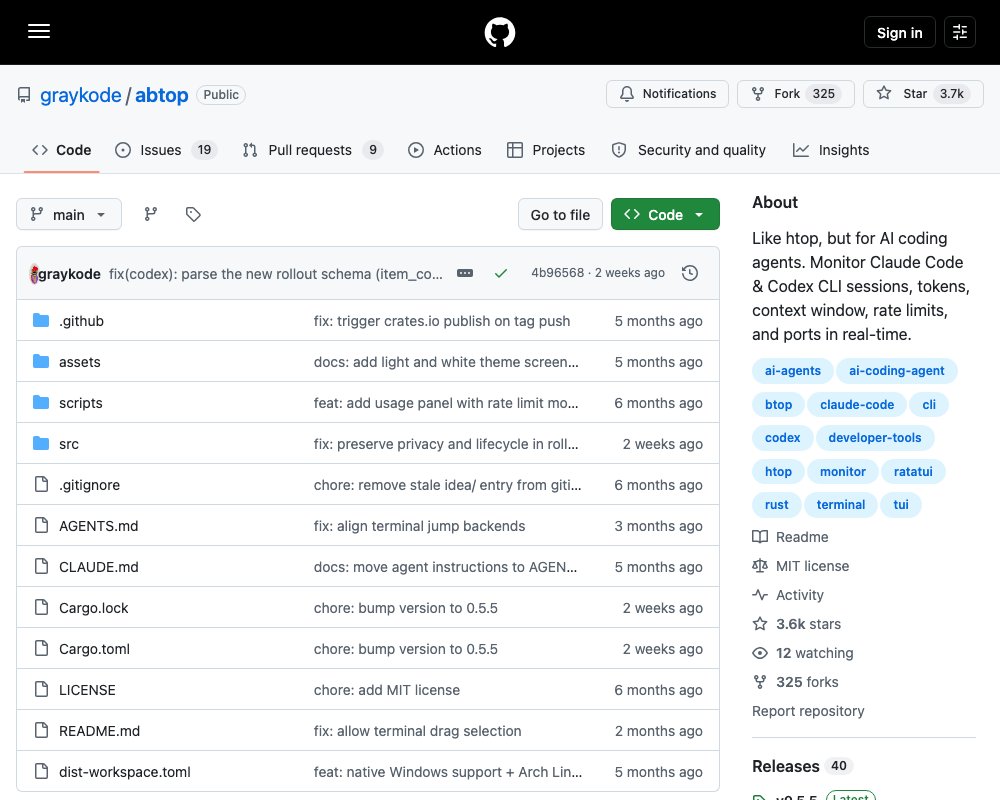Select the developer-tools topic tag
Viewport: 1000px width, 800px height.
[874, 438]
